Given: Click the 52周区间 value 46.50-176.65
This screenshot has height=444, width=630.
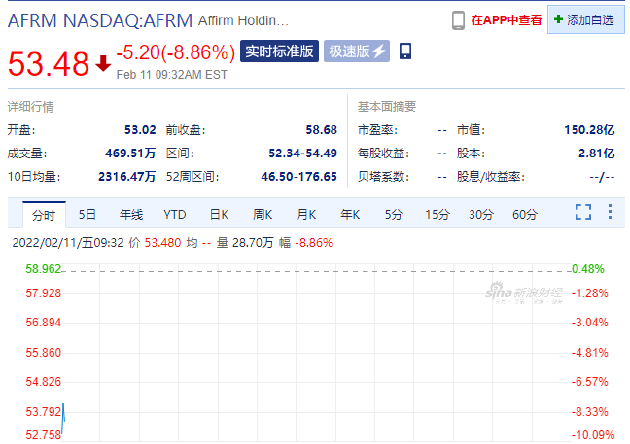Looking at the screenshot, I should coord(299,177).
